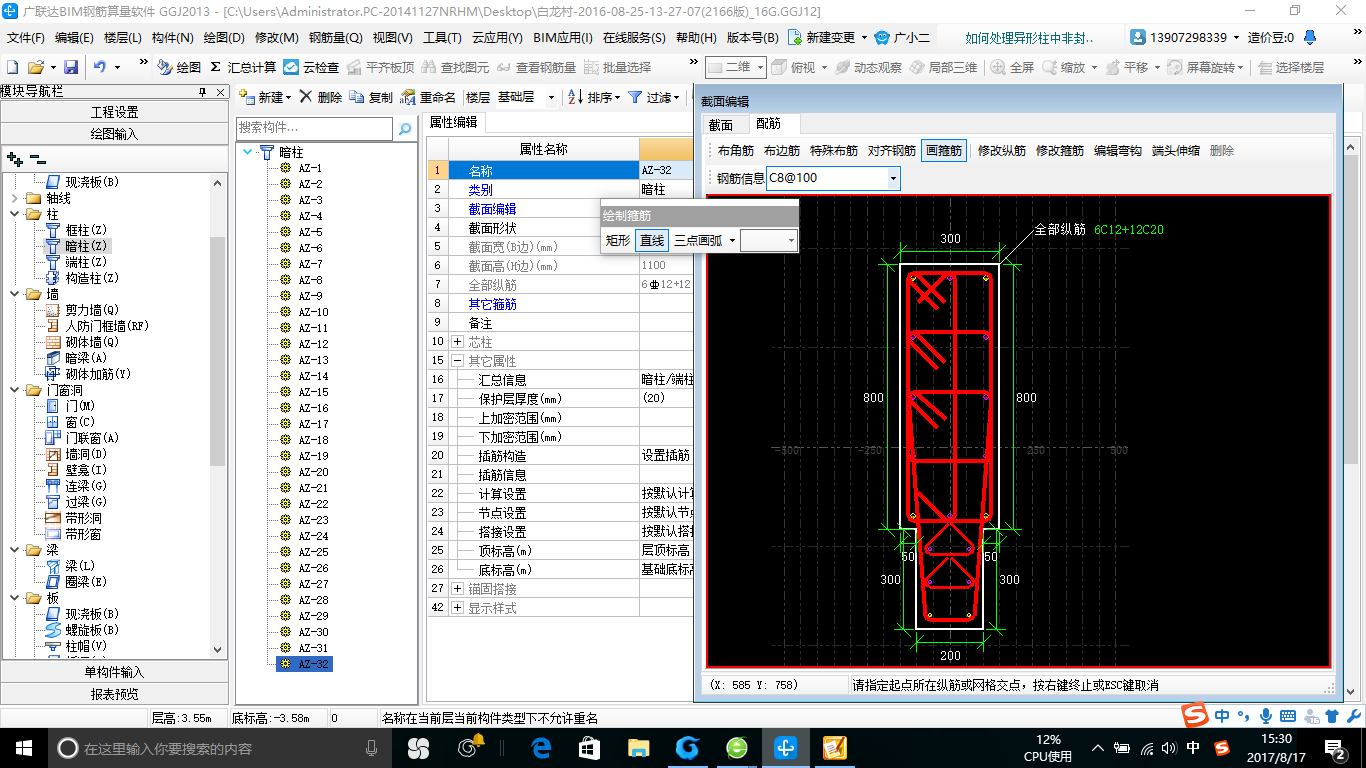Switch to 截面 tab
1366x768 pixels.
[721, 124]
